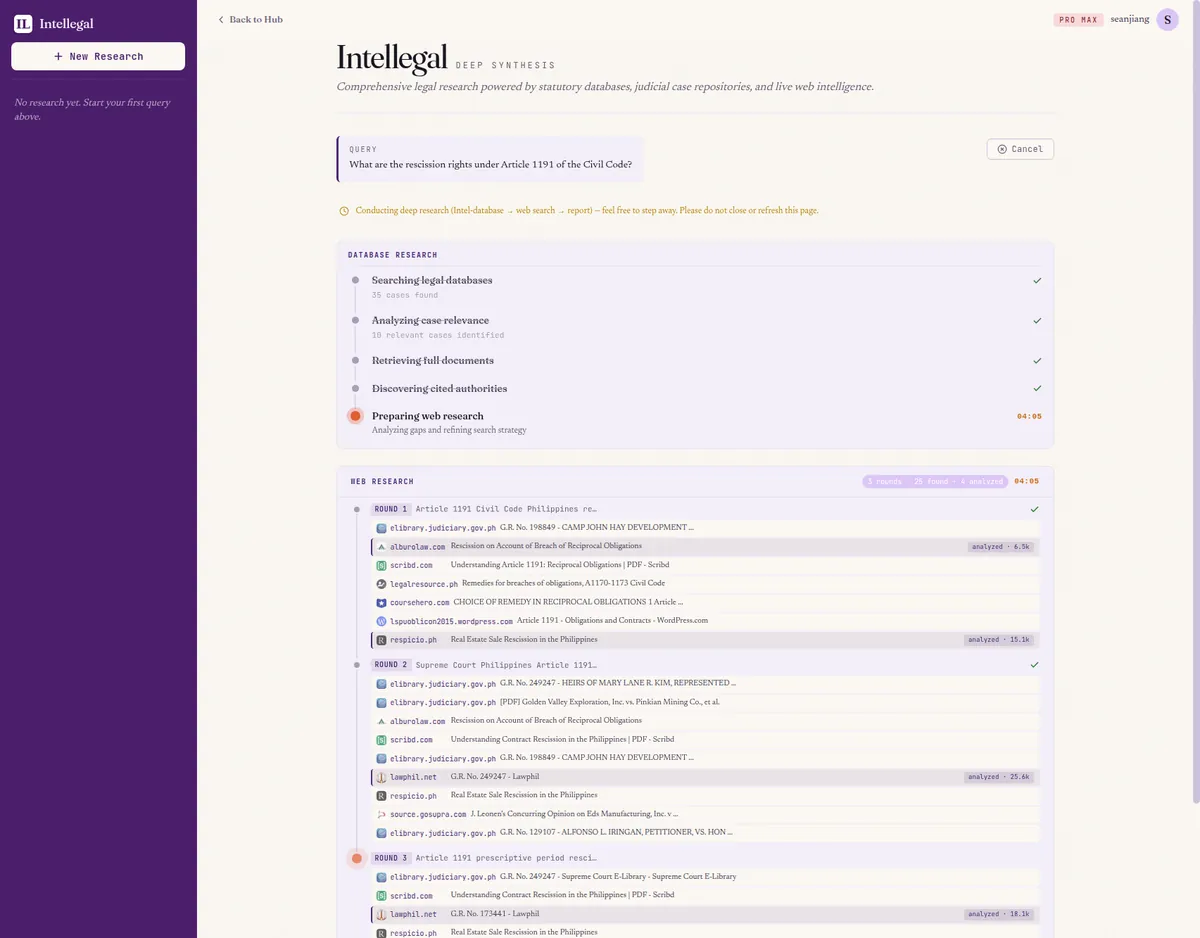Open Round 1 elibrary CAMP JOHN HAY result
1200x938 pixels.
[x=706, y=527]
